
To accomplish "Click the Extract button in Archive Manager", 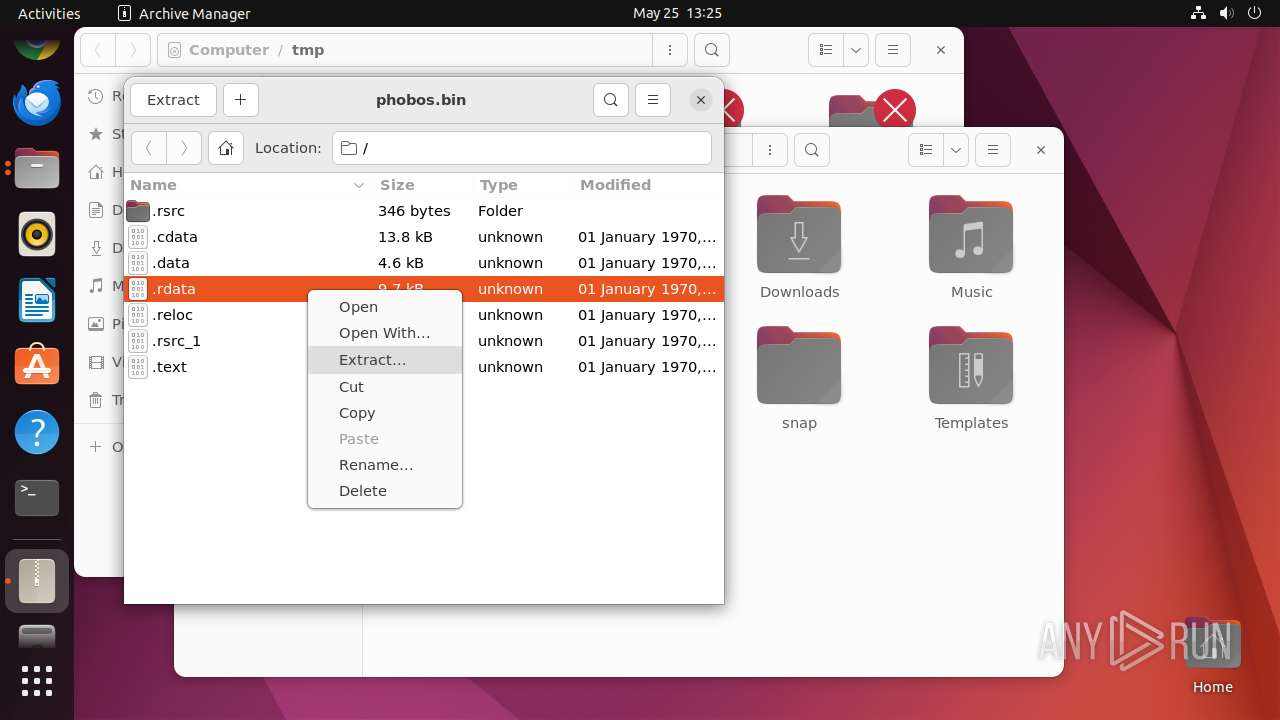I will tap(173, 100).
